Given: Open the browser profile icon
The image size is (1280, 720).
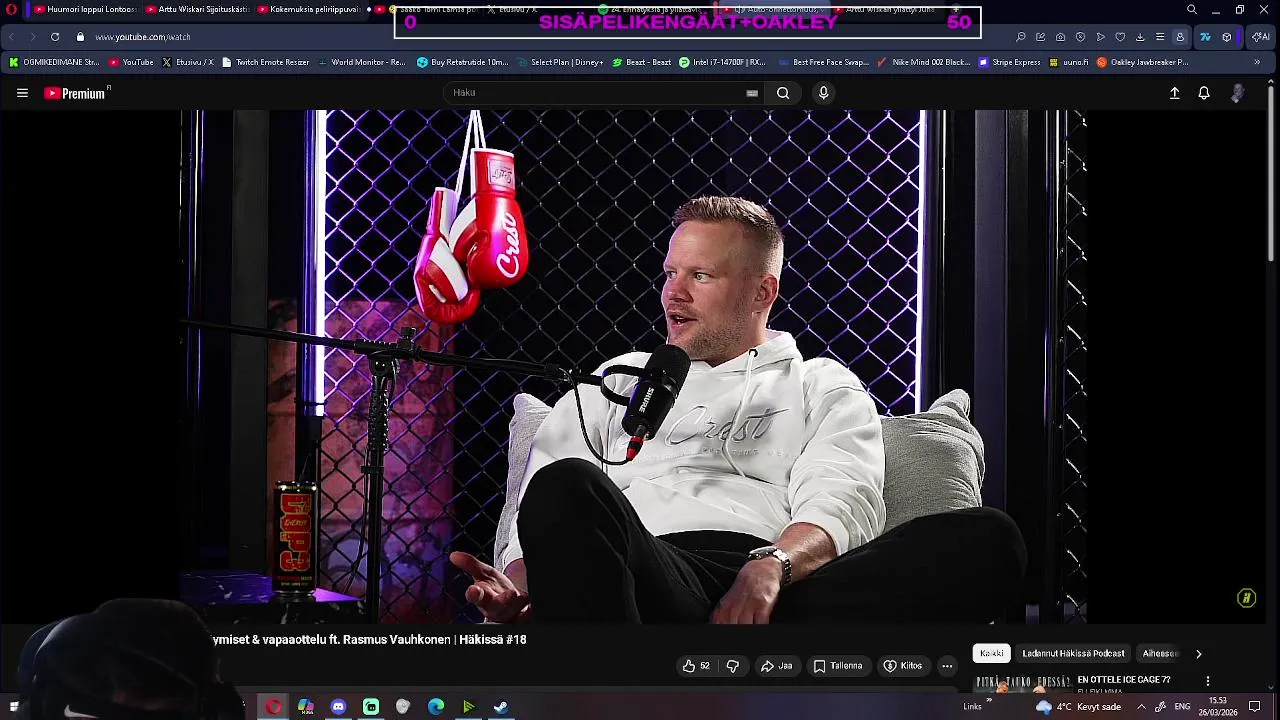Looking at the screenshot, I should 1180,37.
